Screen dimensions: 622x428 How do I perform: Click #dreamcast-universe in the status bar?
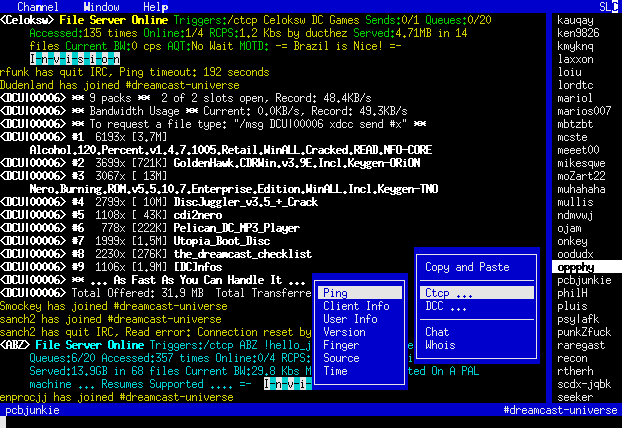coord(560,410)
